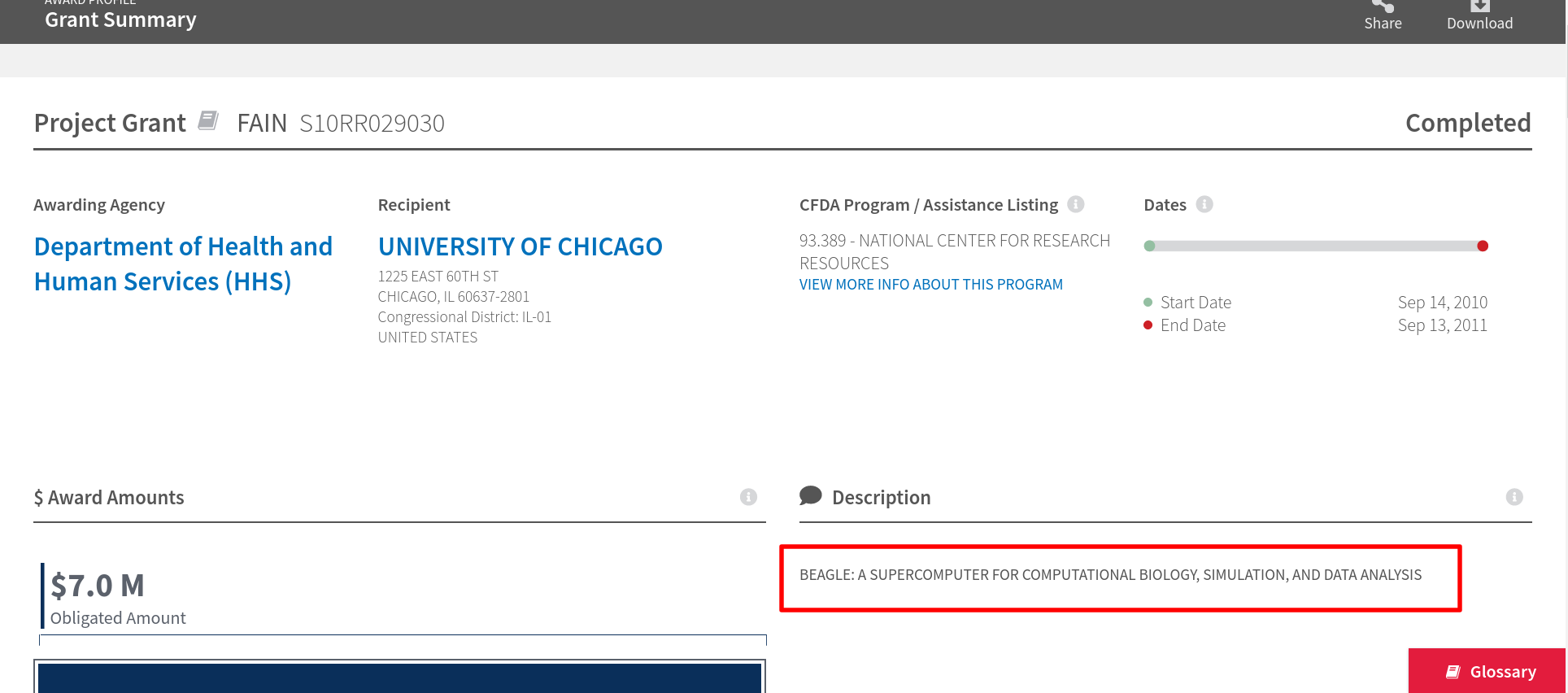Click the 93.389 National Center program text
Screen dimensions: 1568x693
(x=955, y=252)
